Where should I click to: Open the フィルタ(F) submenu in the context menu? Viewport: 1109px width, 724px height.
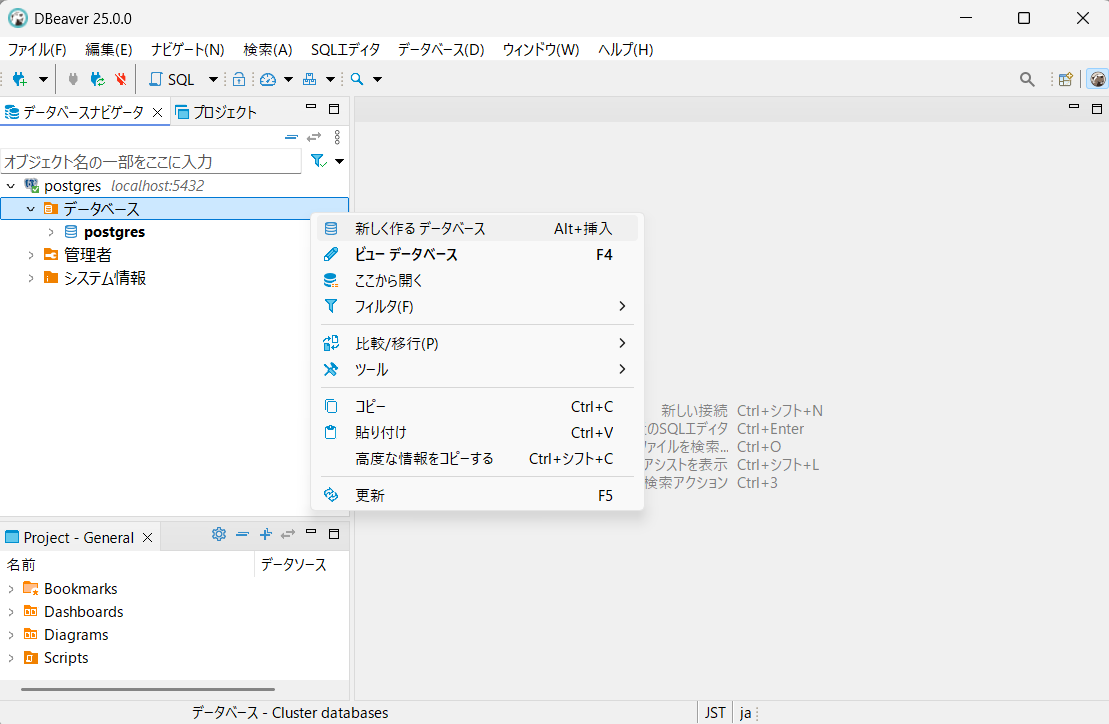pyautogui.click(x=384, y=306)
